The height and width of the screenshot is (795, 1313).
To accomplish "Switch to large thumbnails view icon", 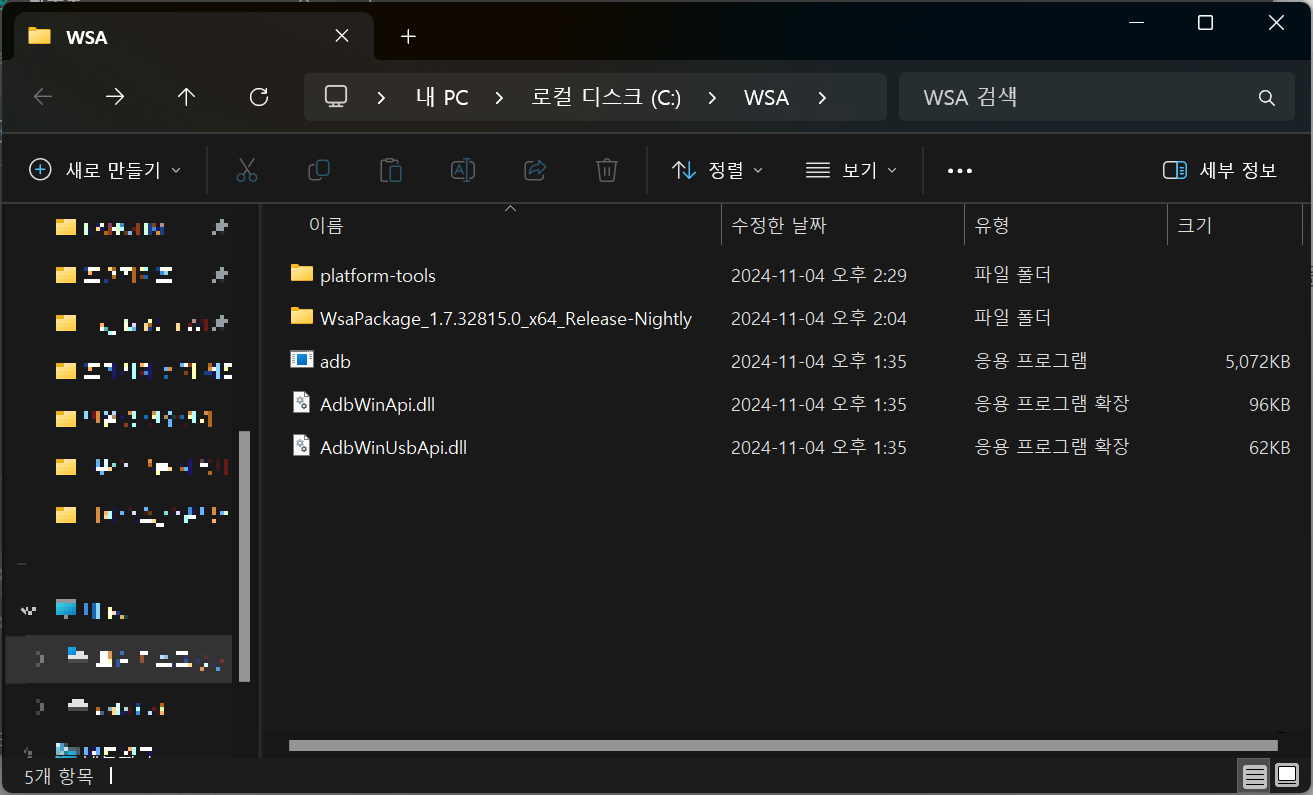I will (x=1287, y=775).
